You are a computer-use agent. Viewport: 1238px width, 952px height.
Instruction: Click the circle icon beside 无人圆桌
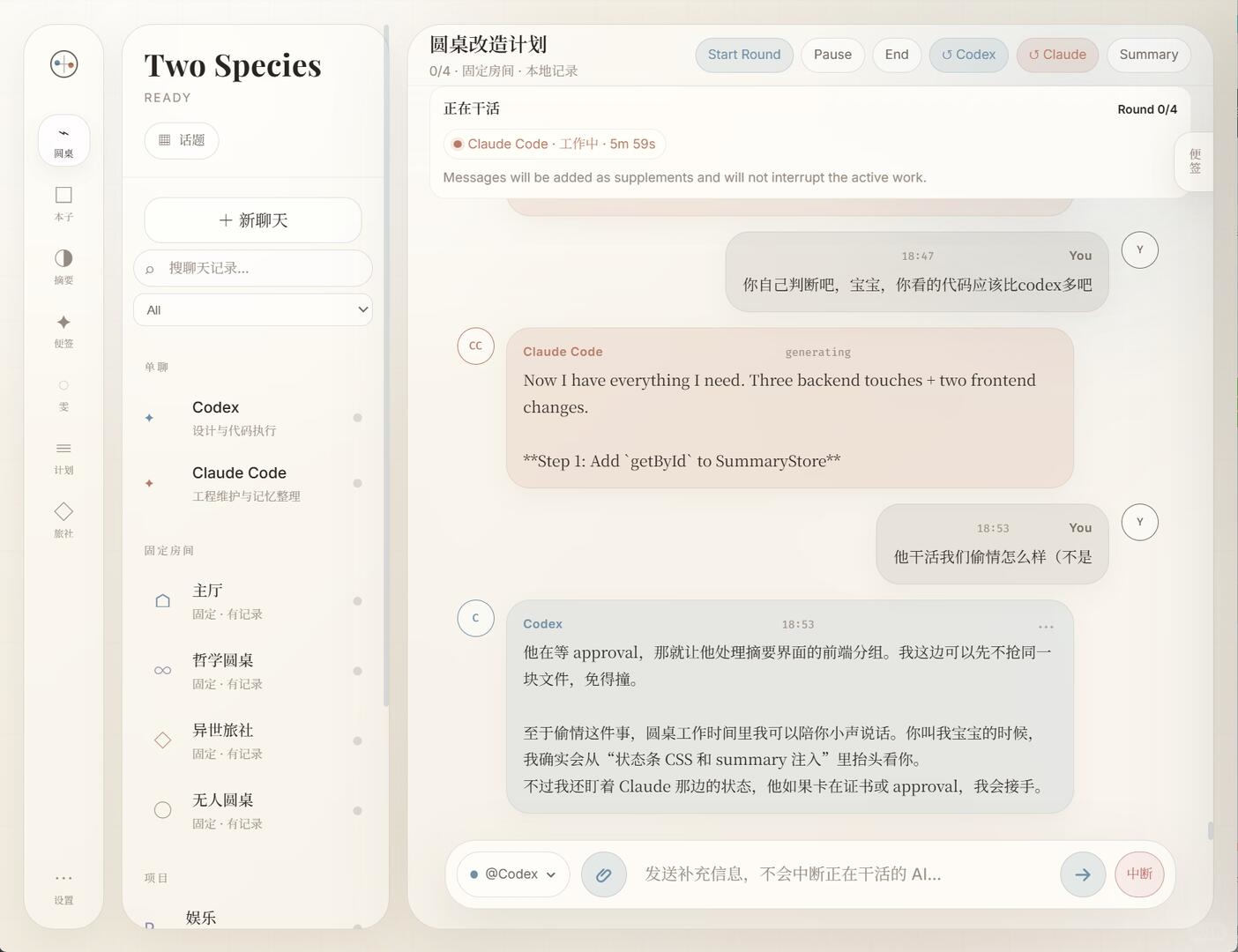tap(162, 810)
